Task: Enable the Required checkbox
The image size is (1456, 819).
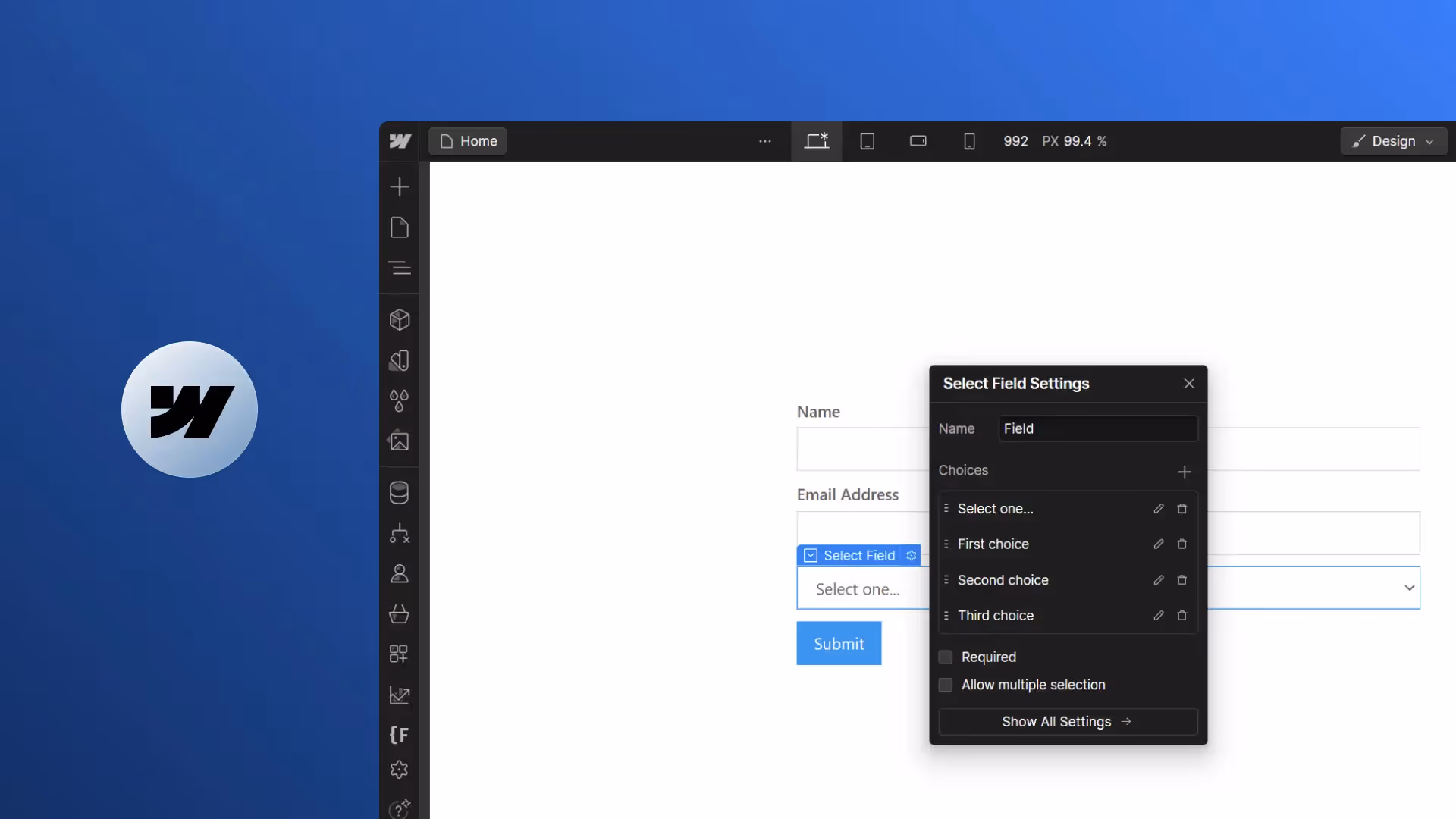Action: (x=946, y=657)
